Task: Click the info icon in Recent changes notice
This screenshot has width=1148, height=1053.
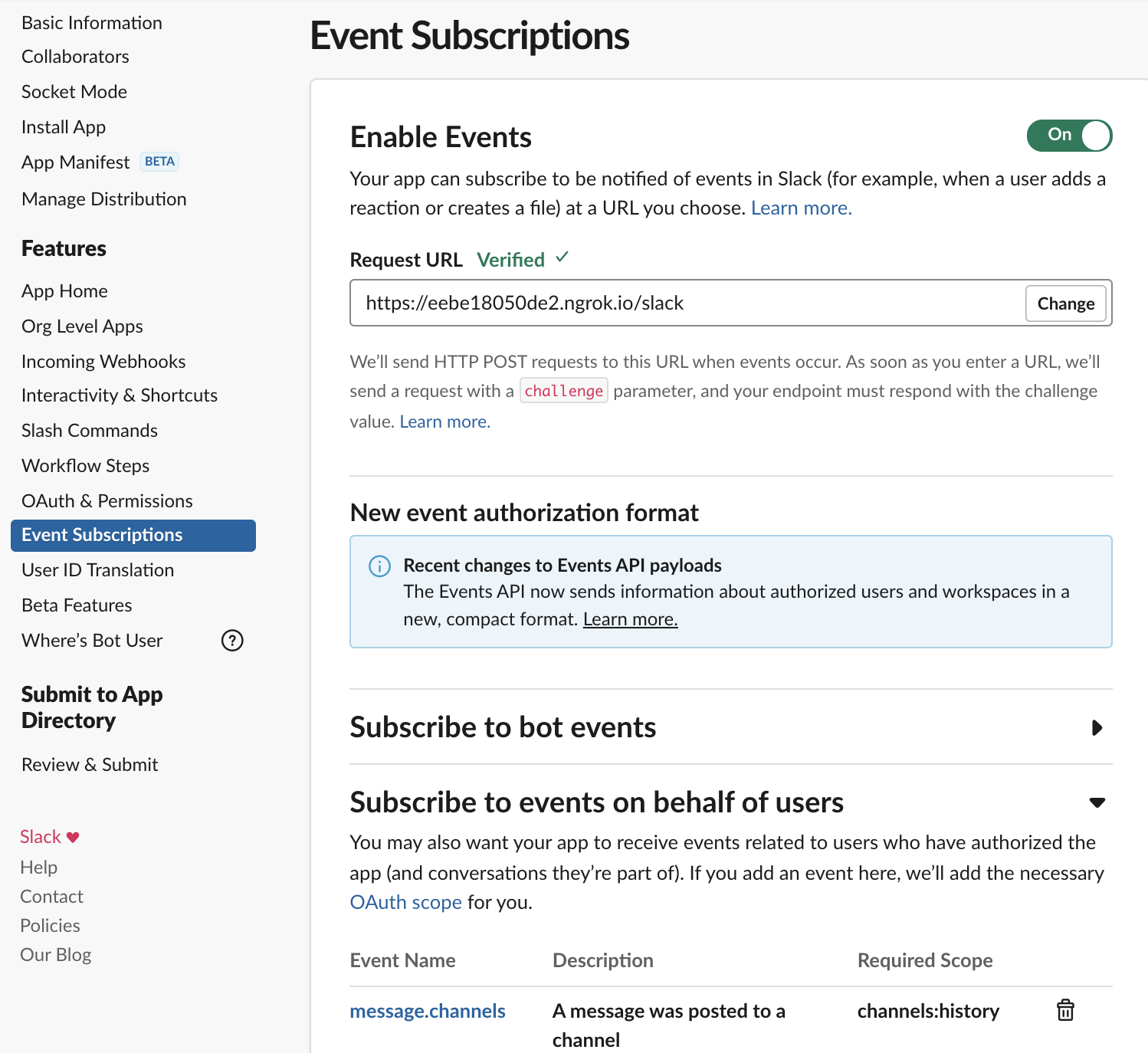Action: [379, 566]
